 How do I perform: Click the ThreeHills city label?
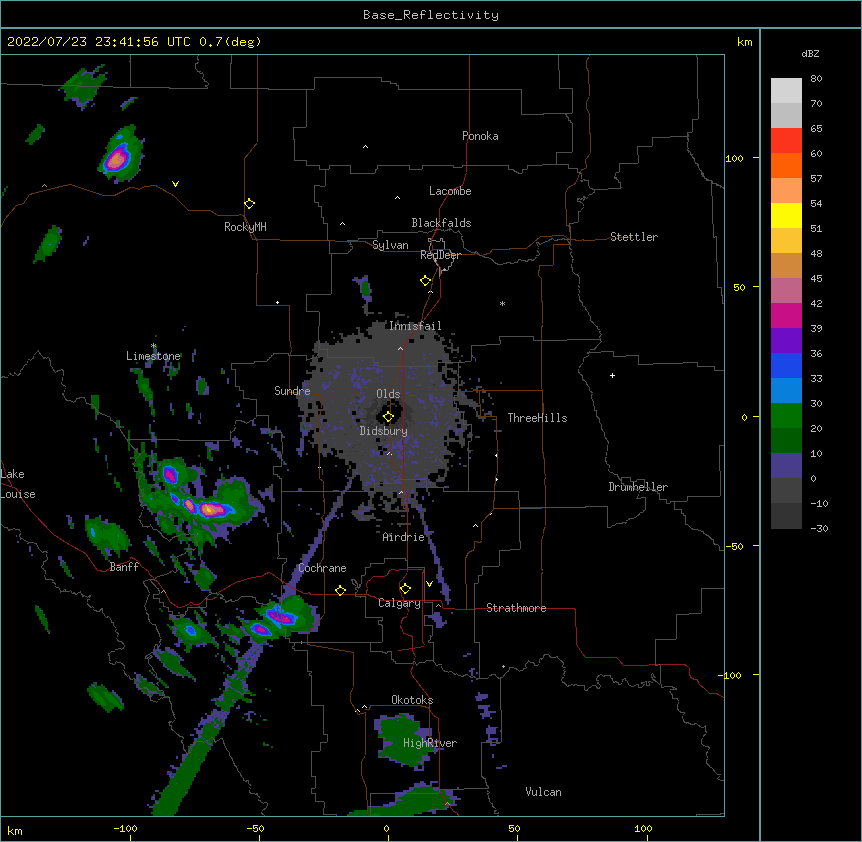click(537, 418)
